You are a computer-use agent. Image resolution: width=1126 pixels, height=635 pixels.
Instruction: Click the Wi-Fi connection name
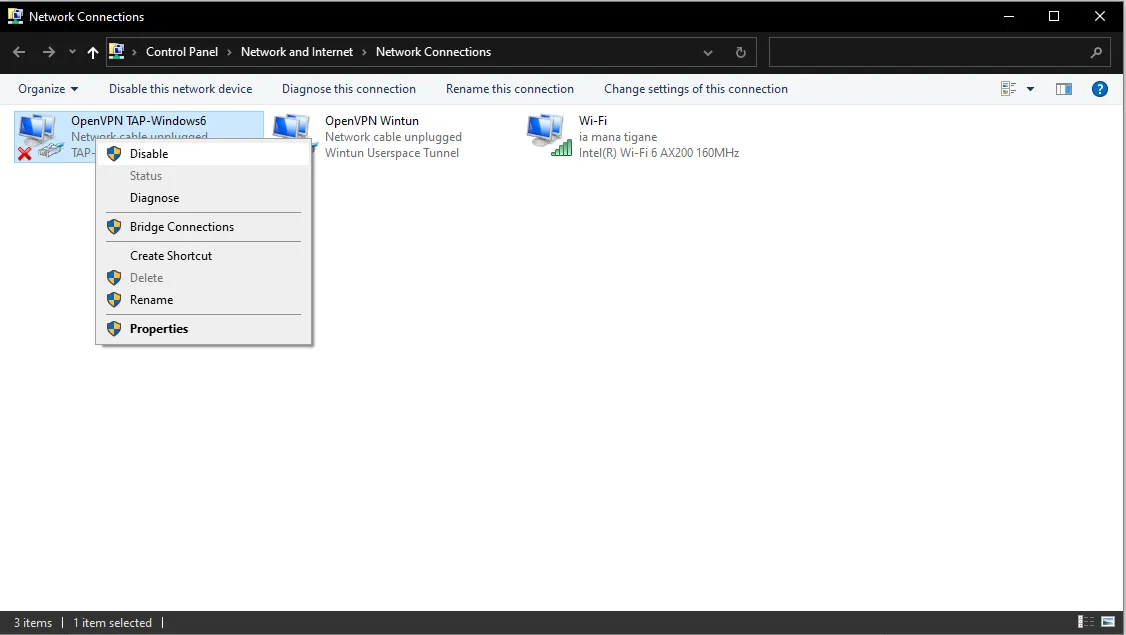click(592, 121)
